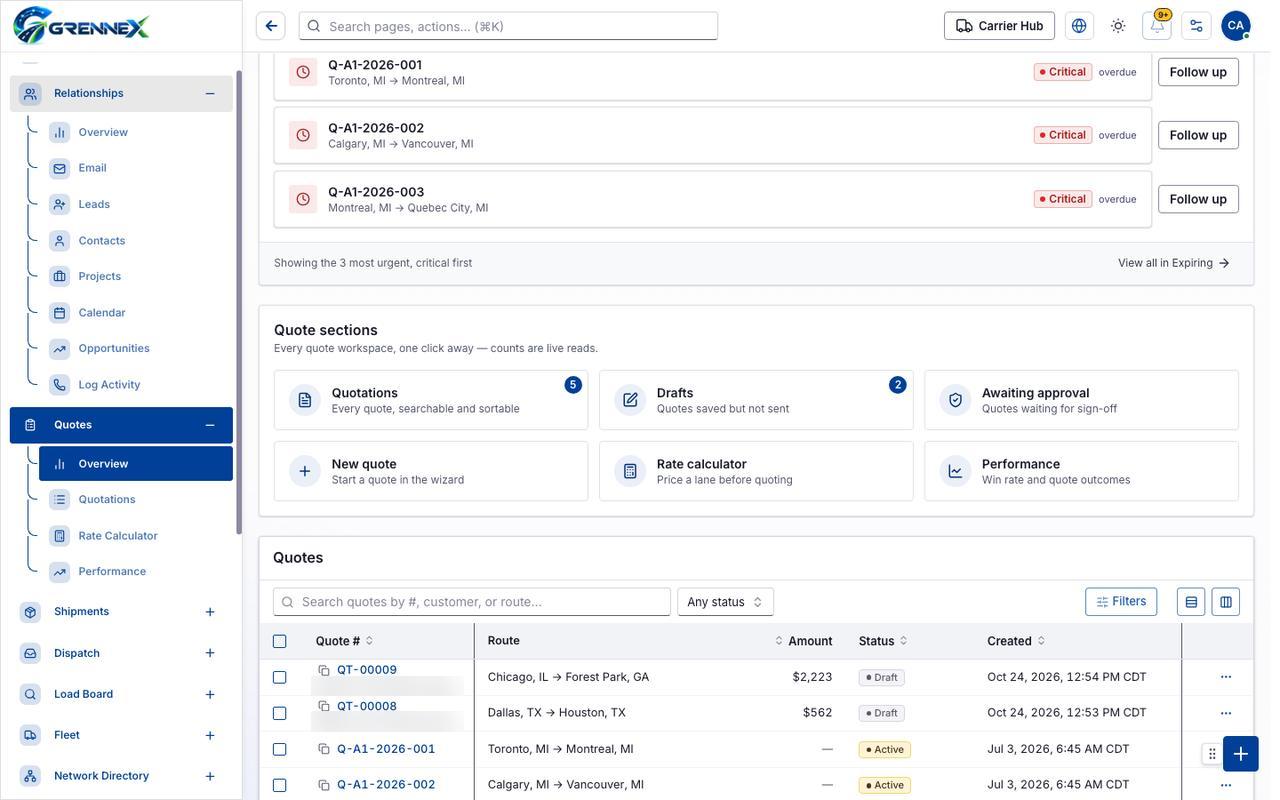Open row actions for QT-00008
Viewport: 1280px width, 800px height.
coord(1226,713)
